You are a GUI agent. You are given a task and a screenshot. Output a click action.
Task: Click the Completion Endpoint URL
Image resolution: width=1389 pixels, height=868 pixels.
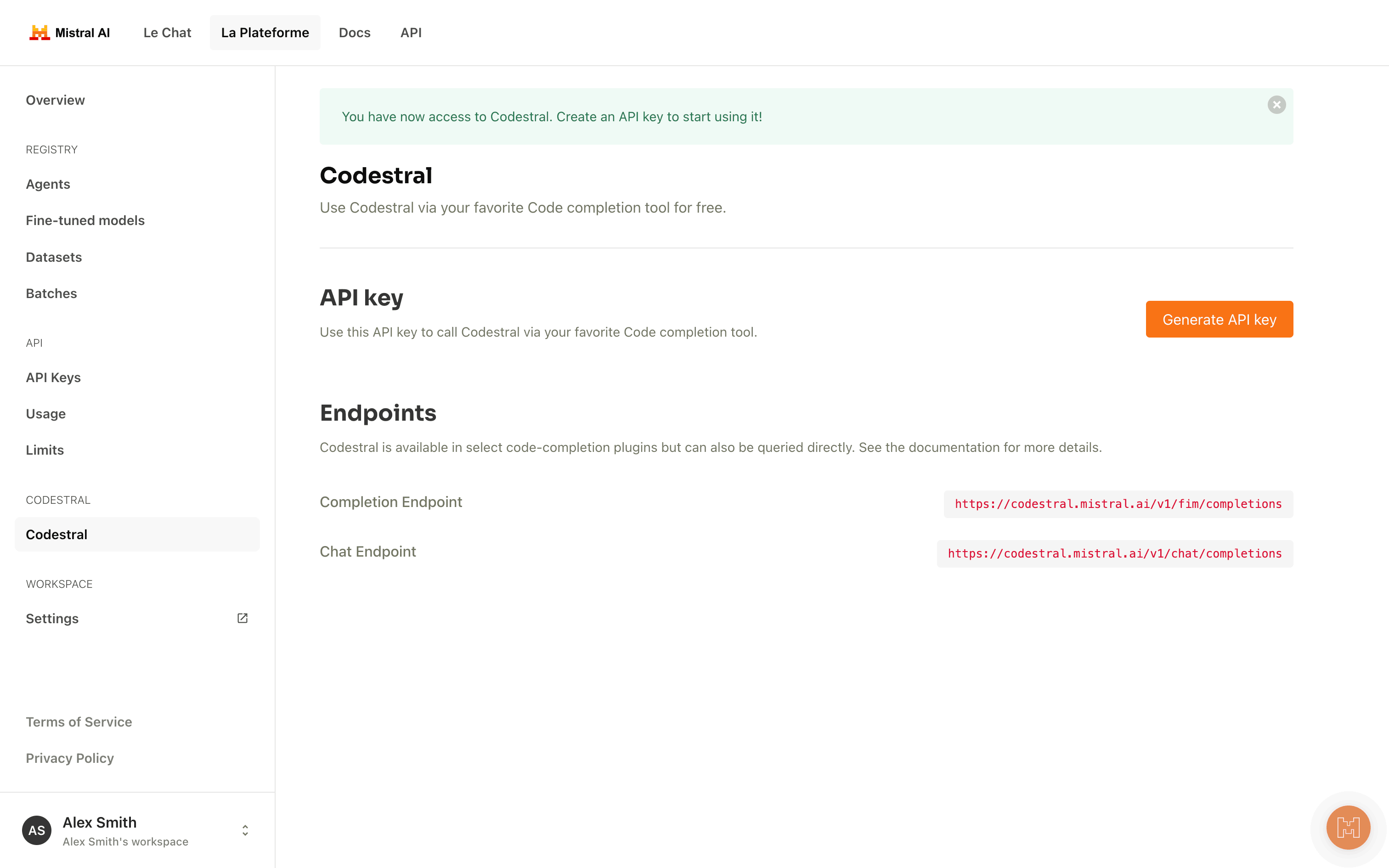[x=1118, y=504]
